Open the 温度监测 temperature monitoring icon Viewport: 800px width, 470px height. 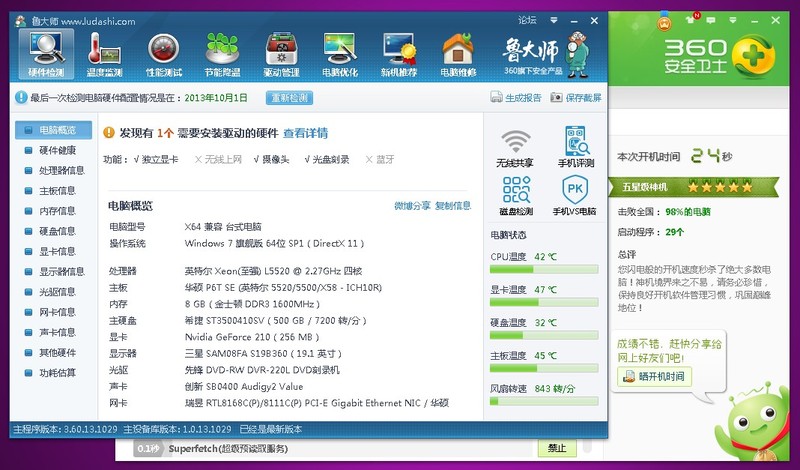click(104, 54)
